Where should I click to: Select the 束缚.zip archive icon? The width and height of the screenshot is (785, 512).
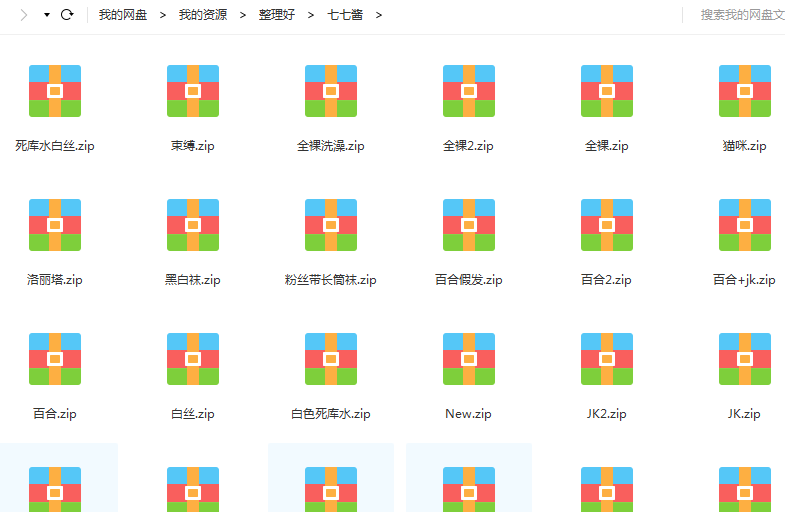tap(193, 91)
